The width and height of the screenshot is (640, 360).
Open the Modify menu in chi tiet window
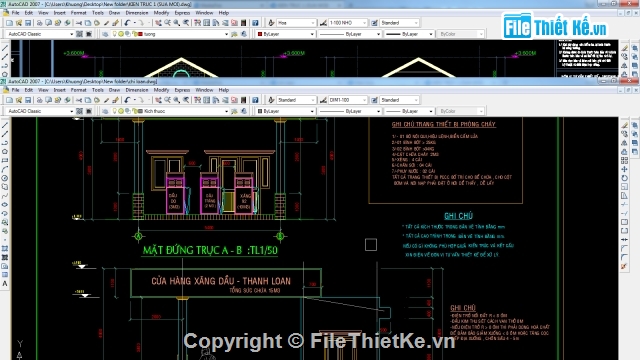pyautogui.click(x=161, y=90)
